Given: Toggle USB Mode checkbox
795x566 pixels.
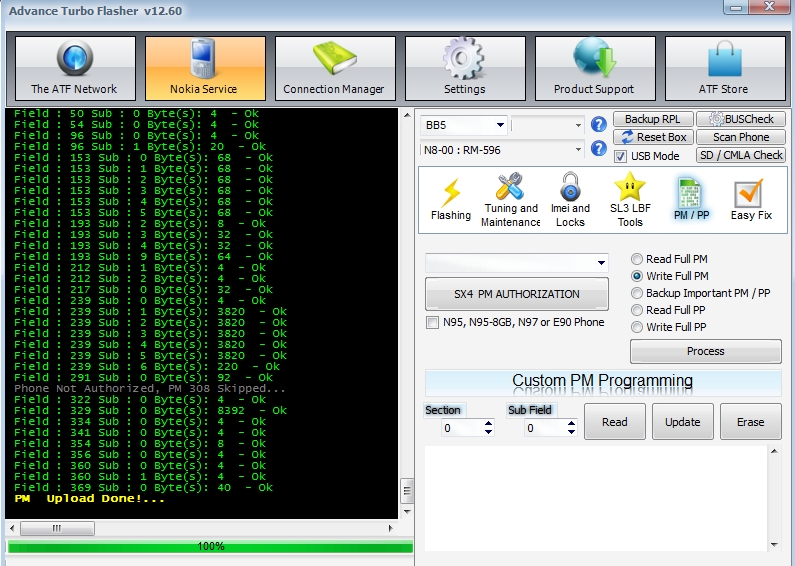Looking at the screenshot, I should click(620, 156).
